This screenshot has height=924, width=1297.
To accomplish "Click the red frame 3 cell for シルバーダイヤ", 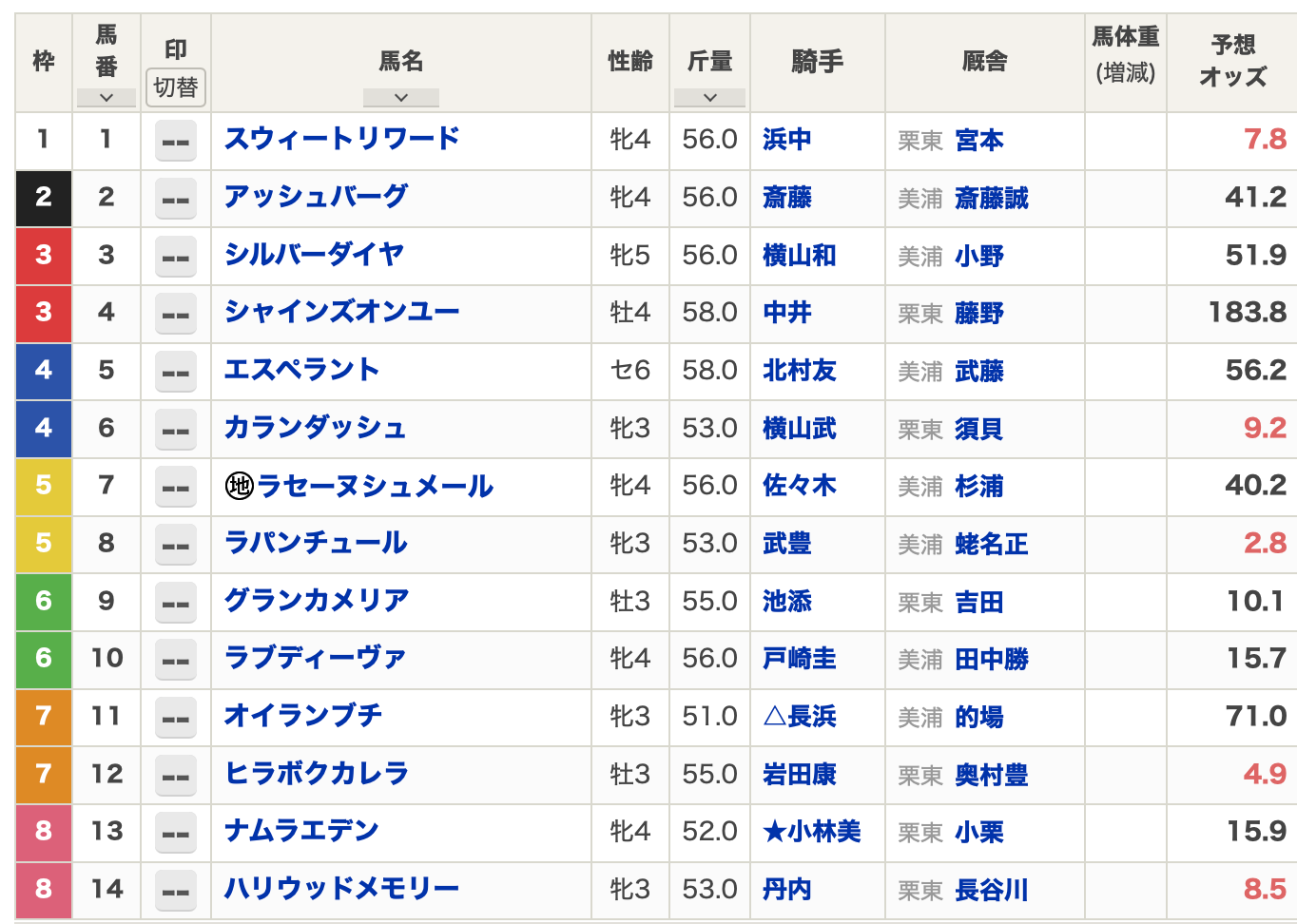I will point(44,255).
